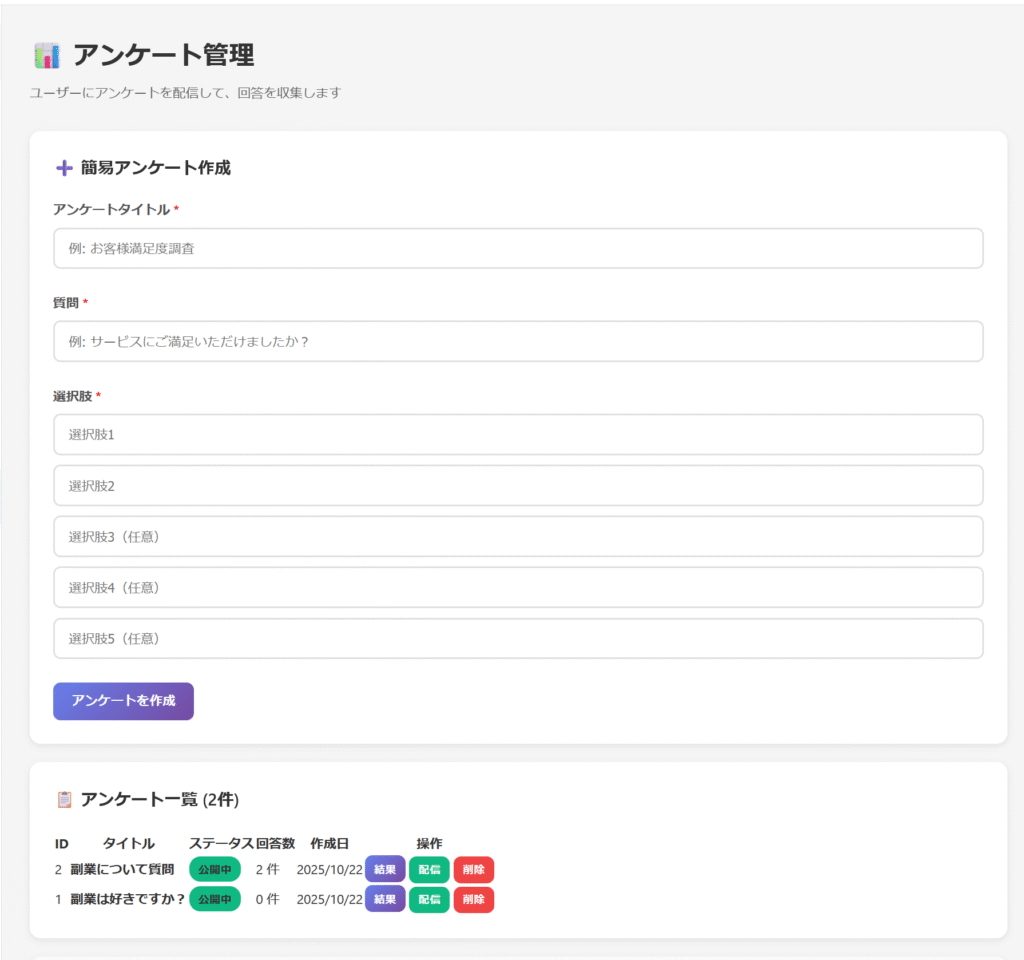Screen dimensions: 1024x960
Task: Select the optional 選択肢5 field
Action: click(518, 639)
